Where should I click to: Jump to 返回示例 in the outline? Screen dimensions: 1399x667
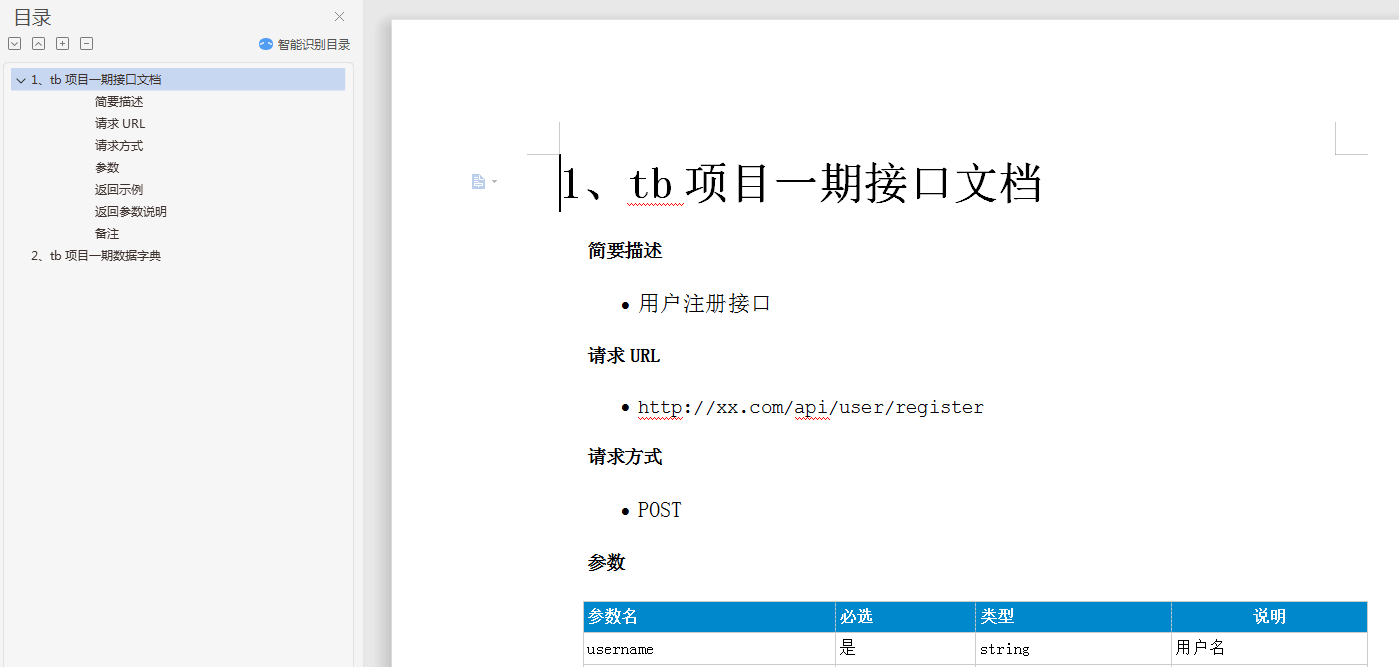(118, 189)
